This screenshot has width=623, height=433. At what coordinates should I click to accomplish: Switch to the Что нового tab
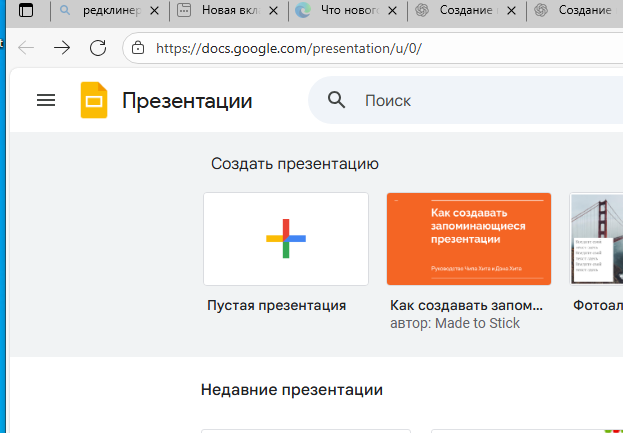point(340,10)
